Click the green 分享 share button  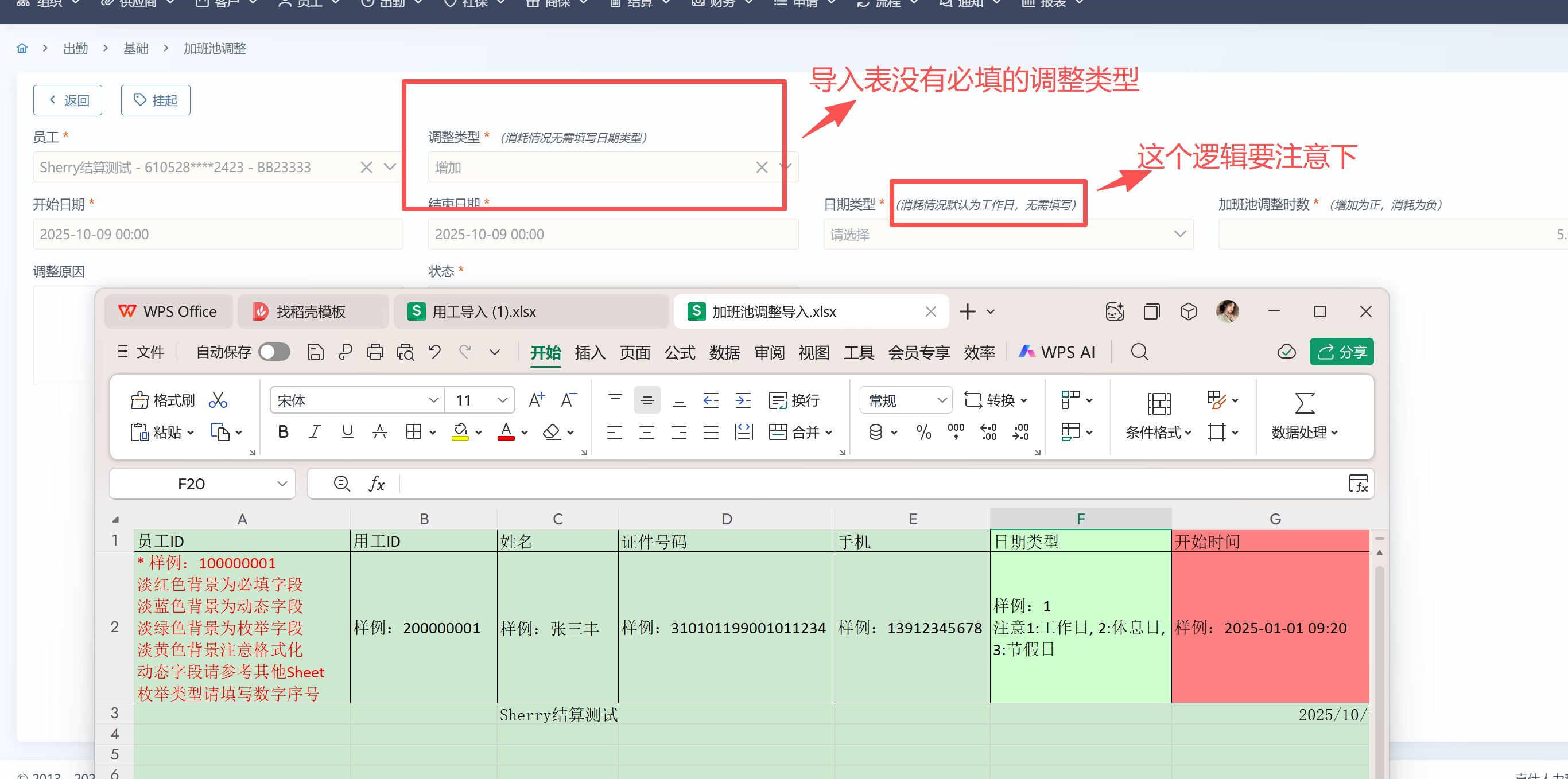click(x=1341, y=352)
